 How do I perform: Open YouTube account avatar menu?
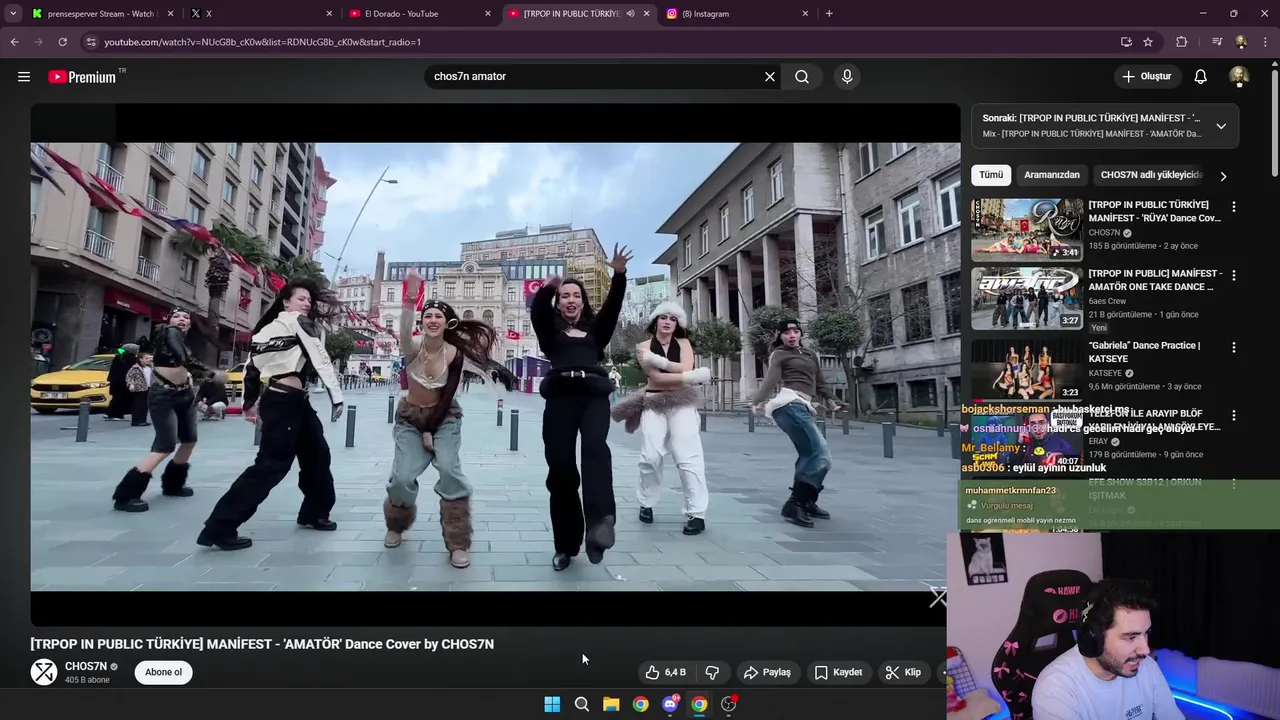pyautogui.click(x=1239, y=76)
